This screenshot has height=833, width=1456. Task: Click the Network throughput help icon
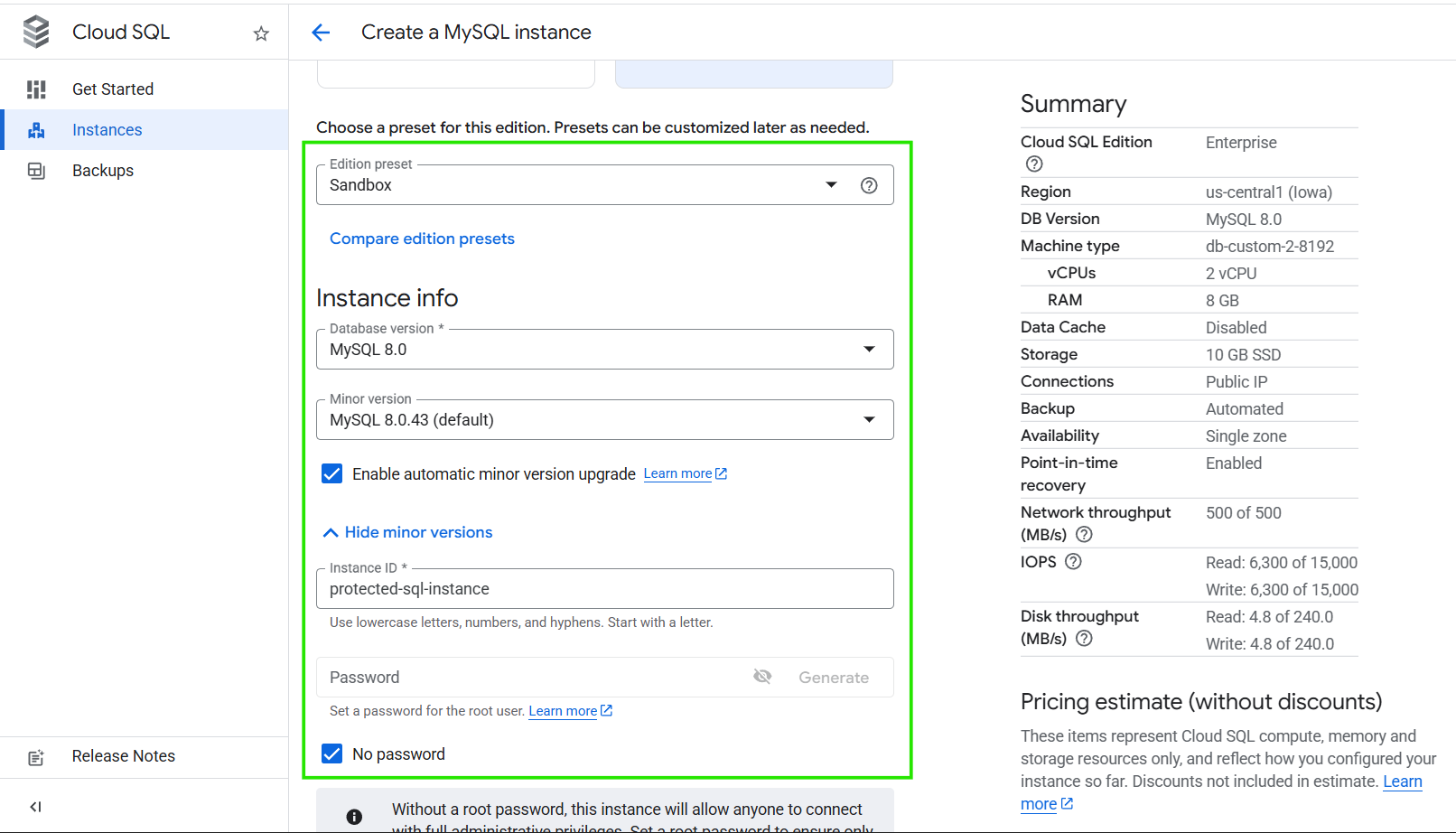pyautogui.click(x=1084, y=535)
